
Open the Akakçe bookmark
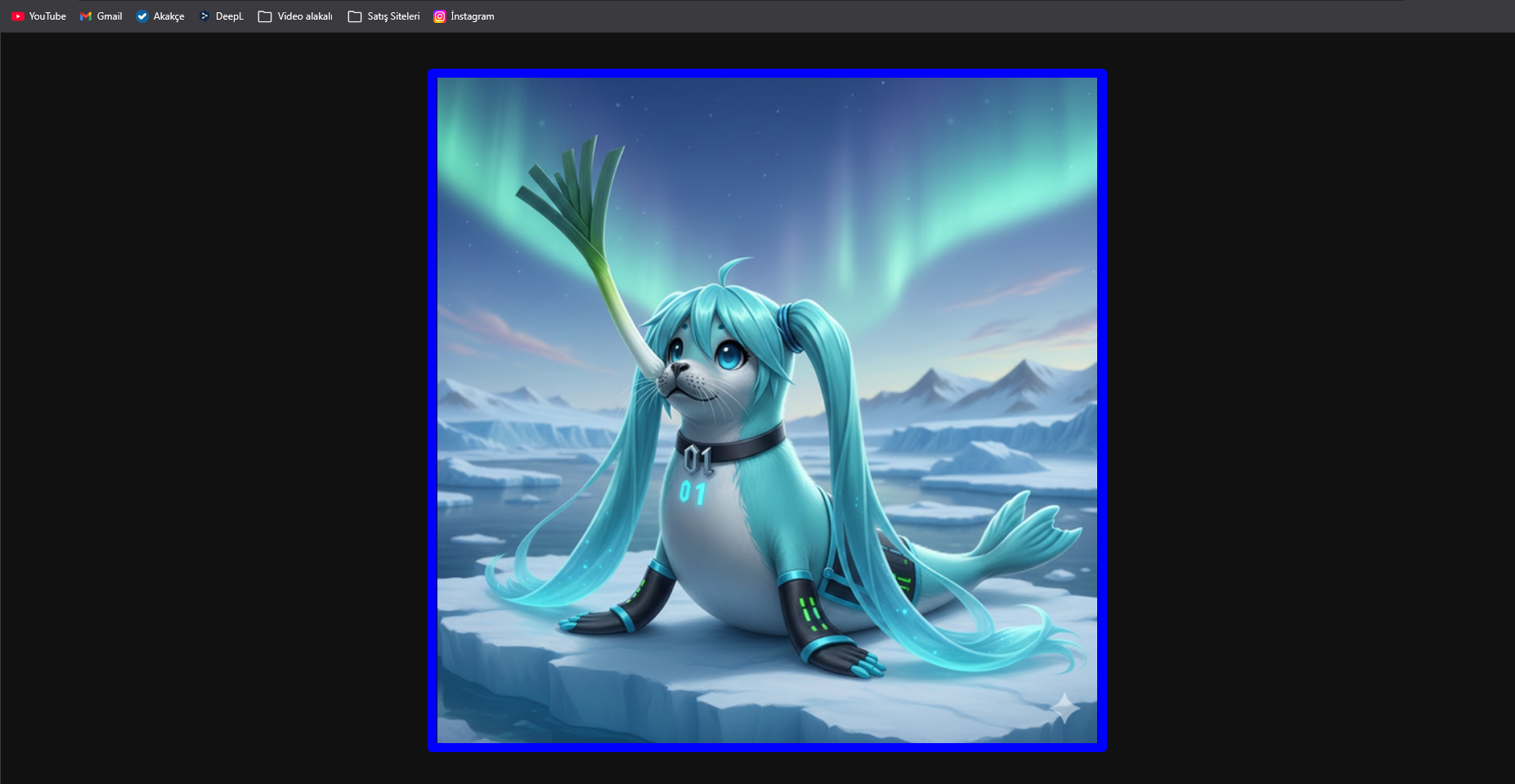[x=160, y=16]
